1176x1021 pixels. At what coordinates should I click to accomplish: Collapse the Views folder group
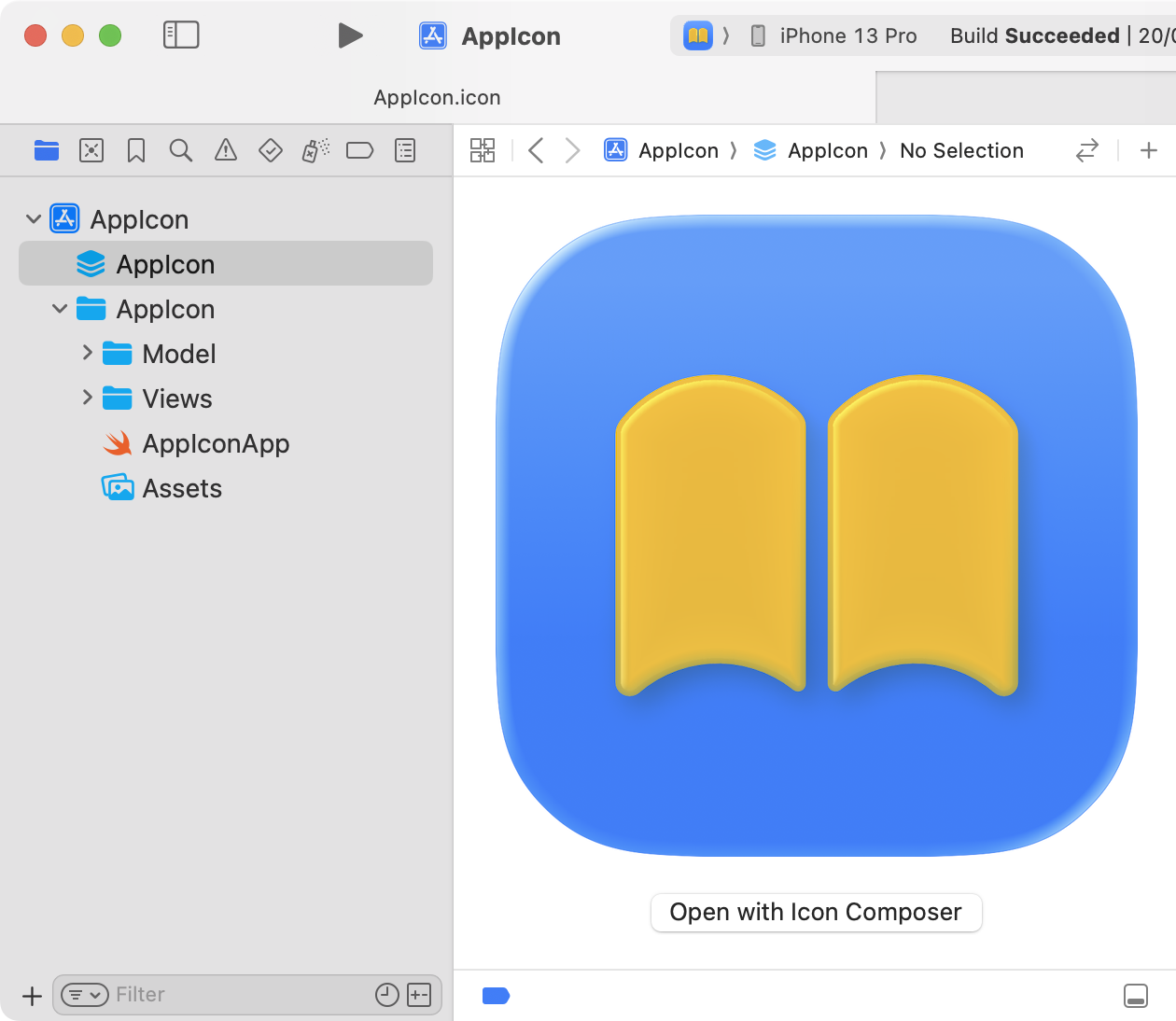pos(87,399)
